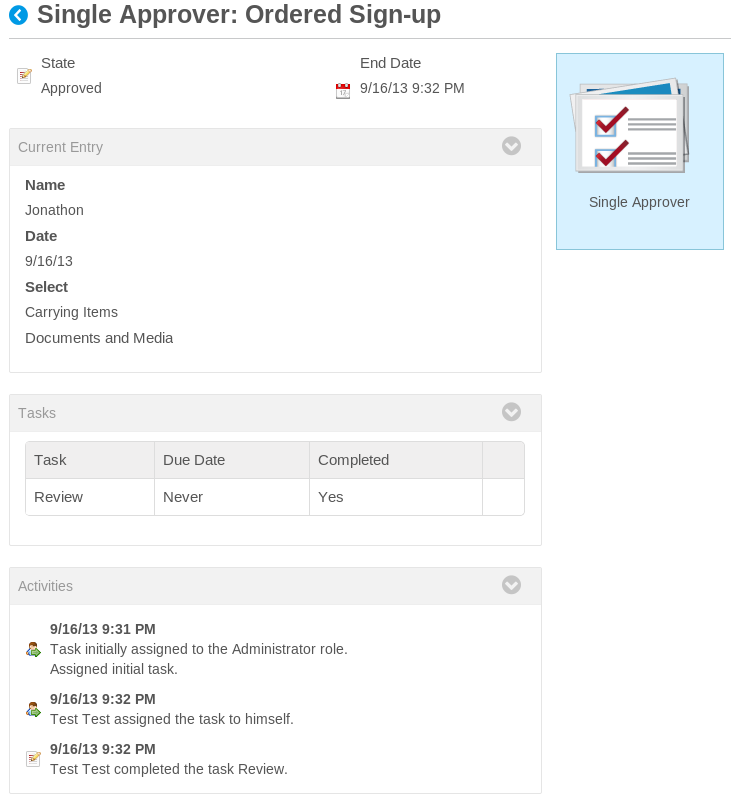The height and width of the screenshot is (800, 731).
Task: Click 'Assigned initial task.' text
Action: tap(114, 669)
